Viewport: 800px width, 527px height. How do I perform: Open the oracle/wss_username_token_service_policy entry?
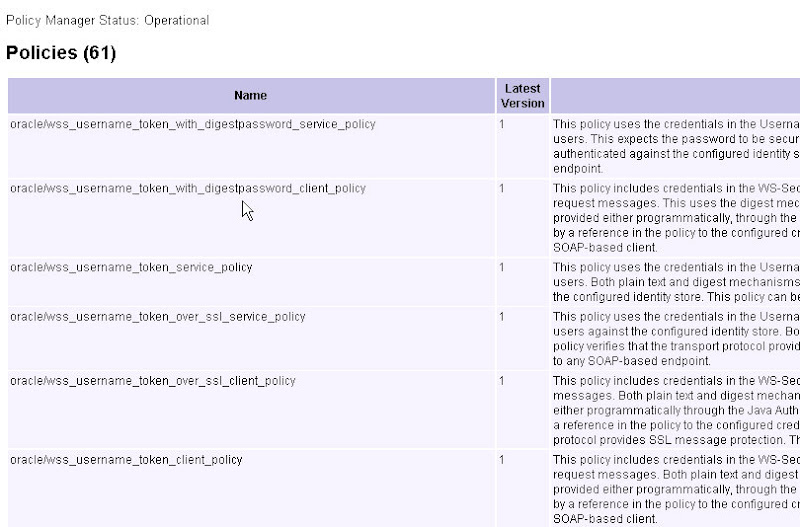pos(131,268)
